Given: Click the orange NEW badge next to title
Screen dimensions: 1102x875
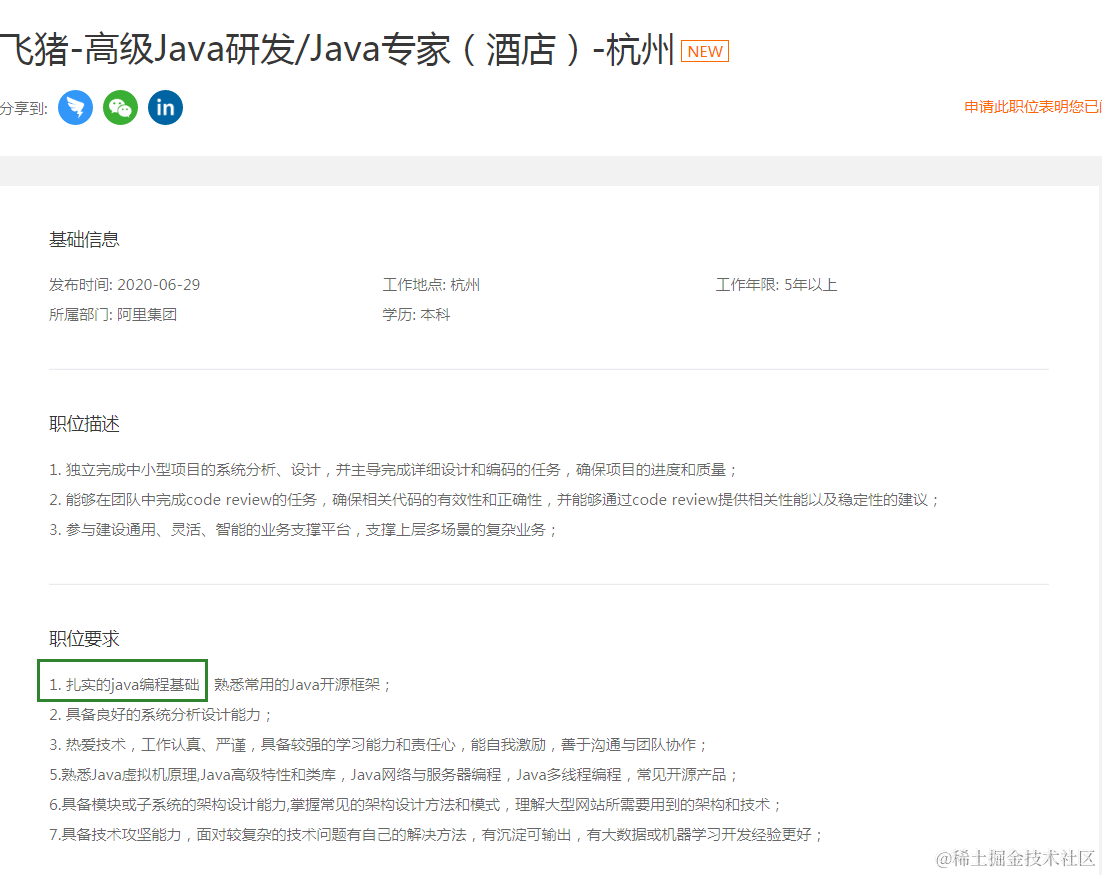Looking at the screenshot, I should click(704, 51).
